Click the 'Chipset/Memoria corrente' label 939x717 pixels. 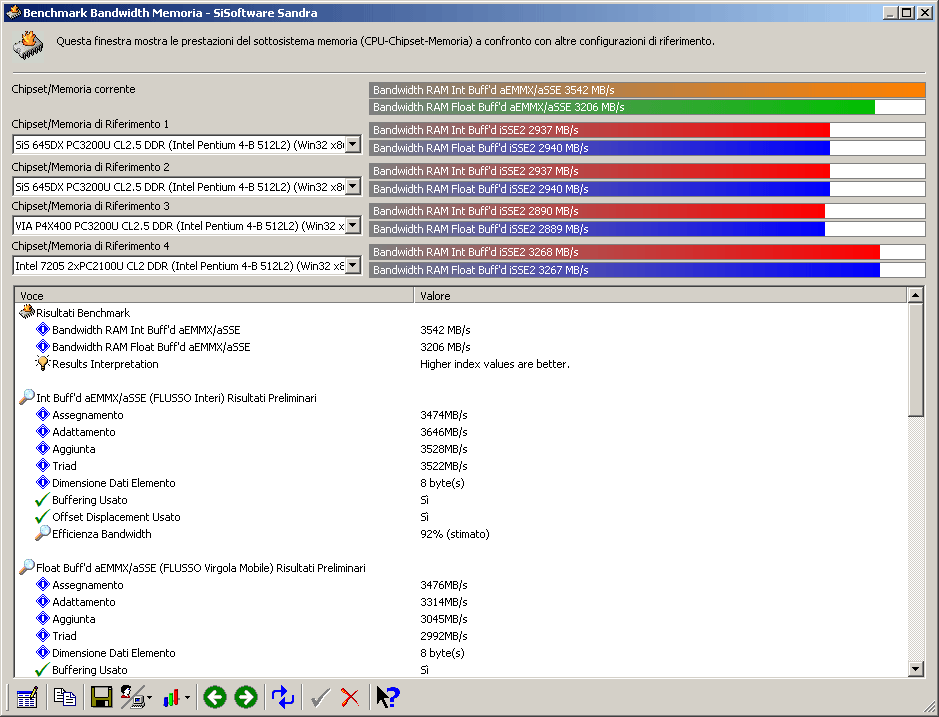tap(73, 89)
